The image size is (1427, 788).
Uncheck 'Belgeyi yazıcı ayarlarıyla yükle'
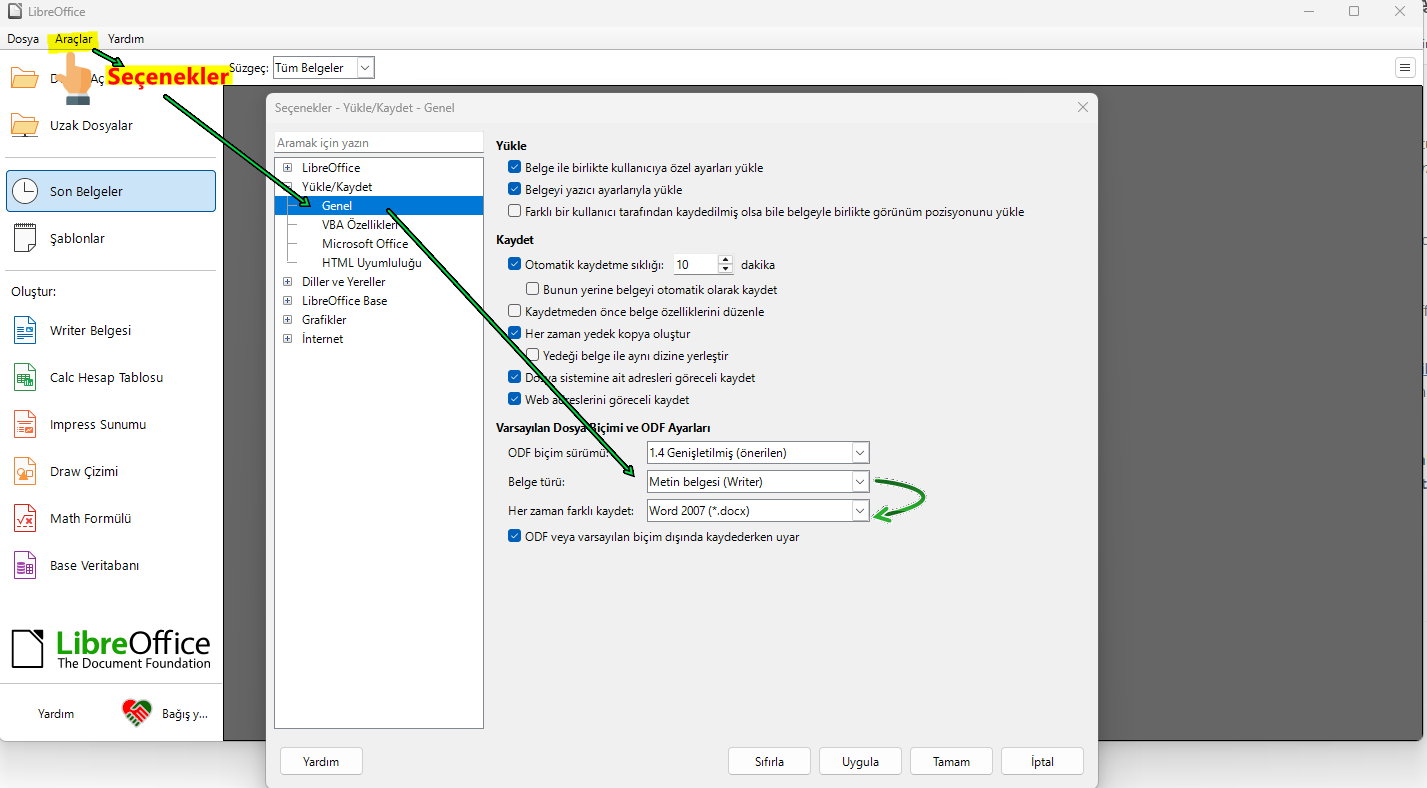(515, 190)
